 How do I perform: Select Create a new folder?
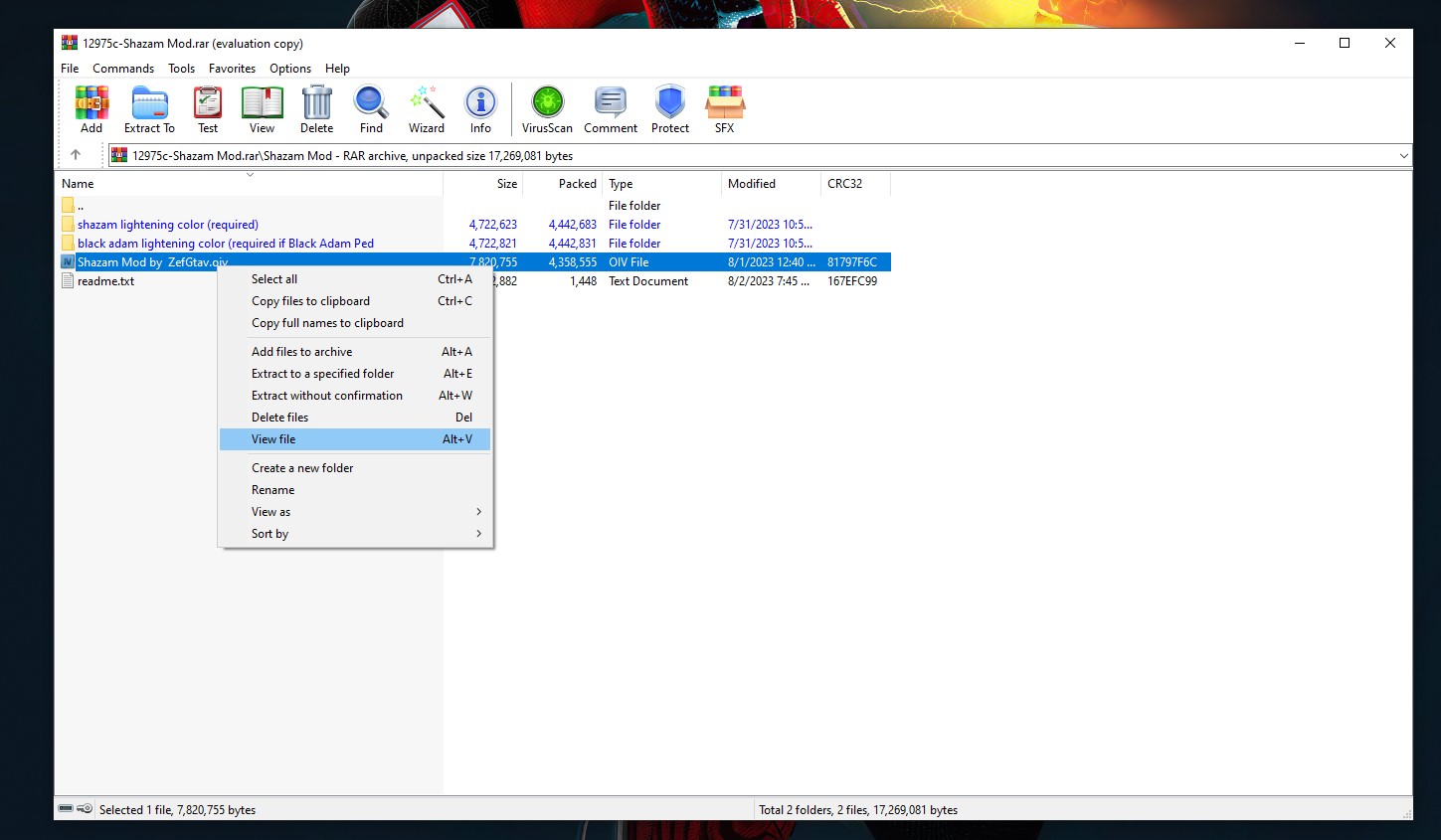302,467
